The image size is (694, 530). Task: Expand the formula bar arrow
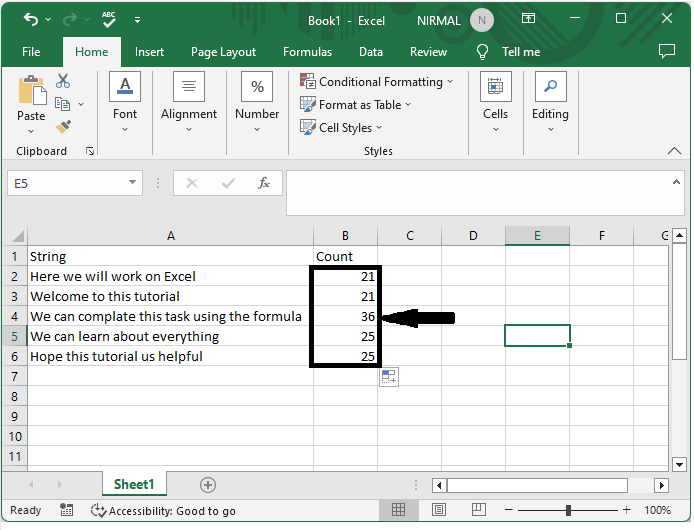(676, 182)
